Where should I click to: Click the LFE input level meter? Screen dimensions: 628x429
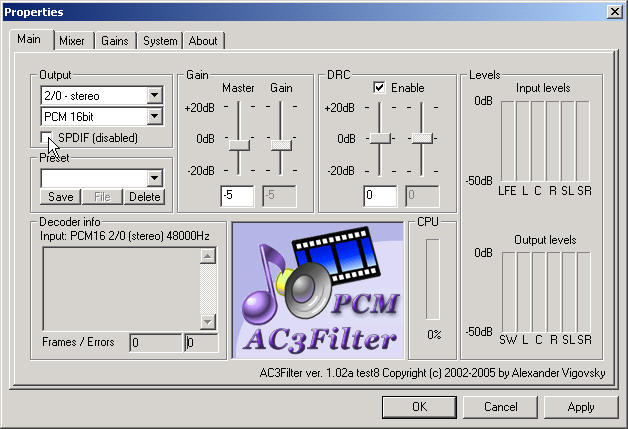point(507,141)
